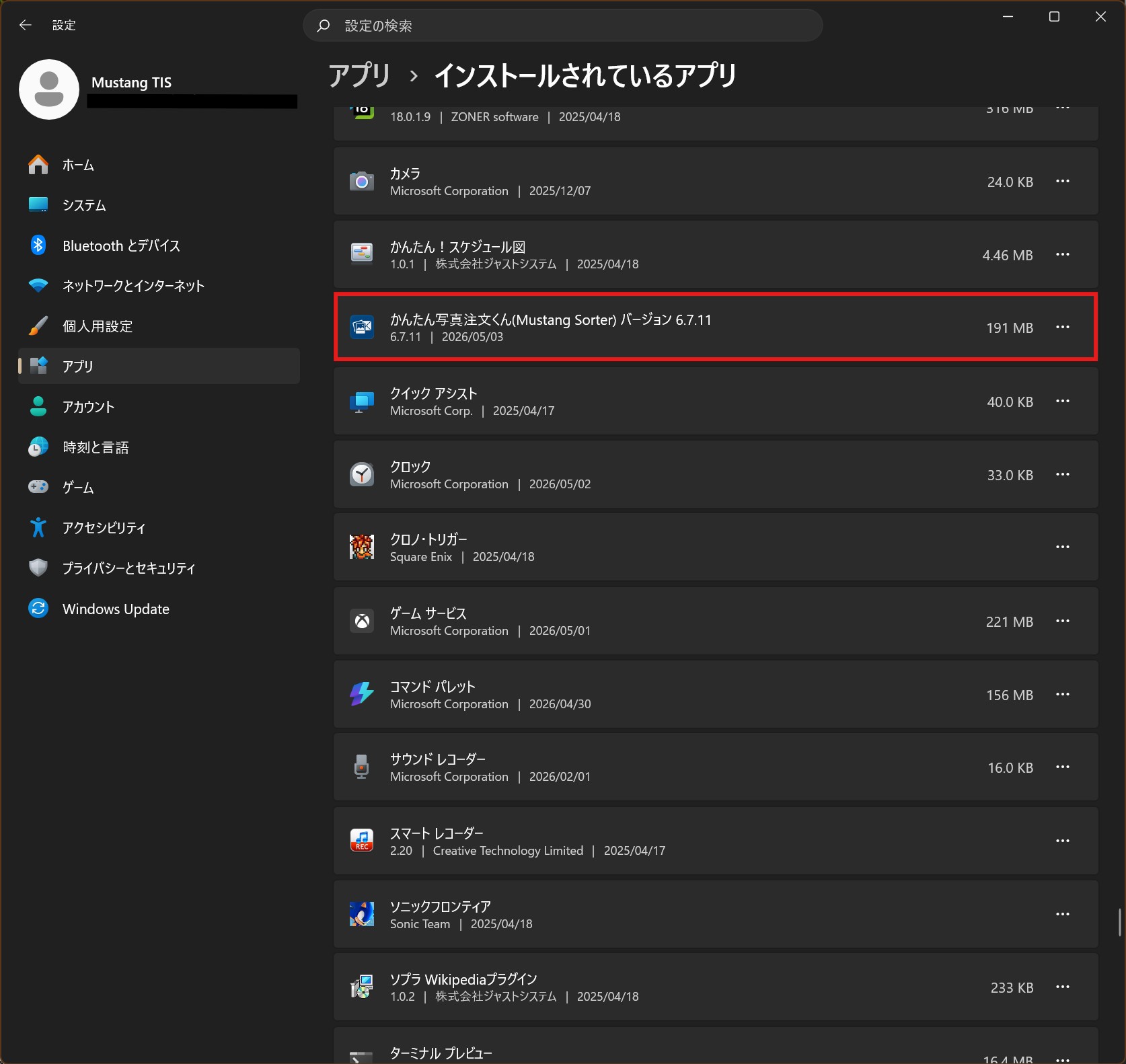Click the ZONER software publisher text
Image resolution: width=1126 pixels, height=1064 pixels.
(494, 116)
